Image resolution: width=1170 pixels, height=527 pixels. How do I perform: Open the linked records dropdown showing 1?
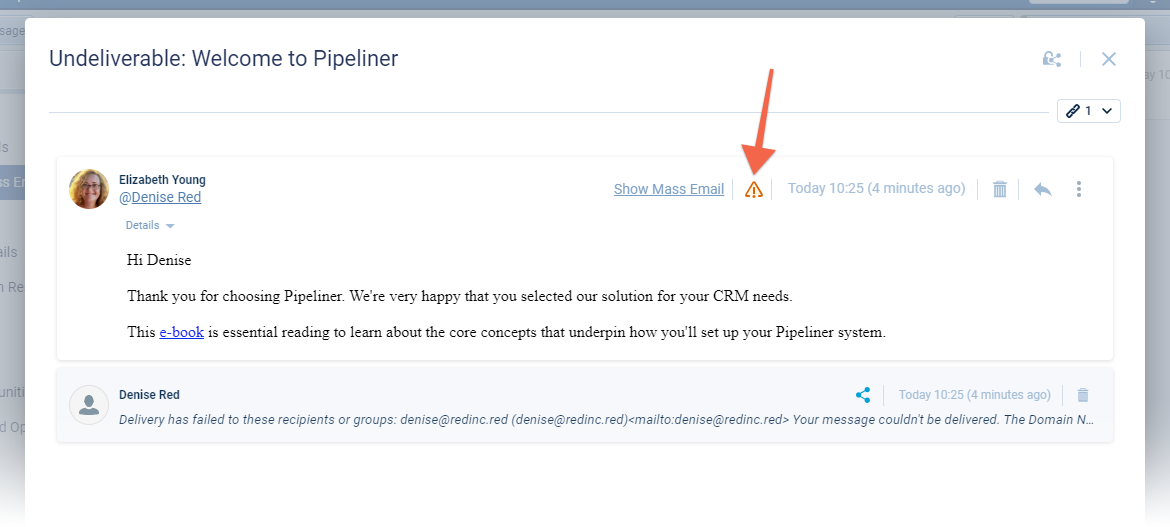click(x=1088, y=111)
